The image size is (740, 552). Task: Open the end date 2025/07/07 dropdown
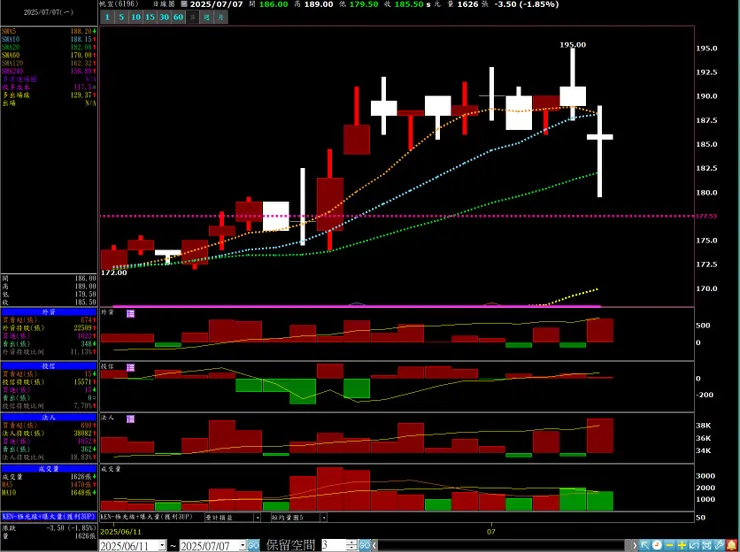243,546
